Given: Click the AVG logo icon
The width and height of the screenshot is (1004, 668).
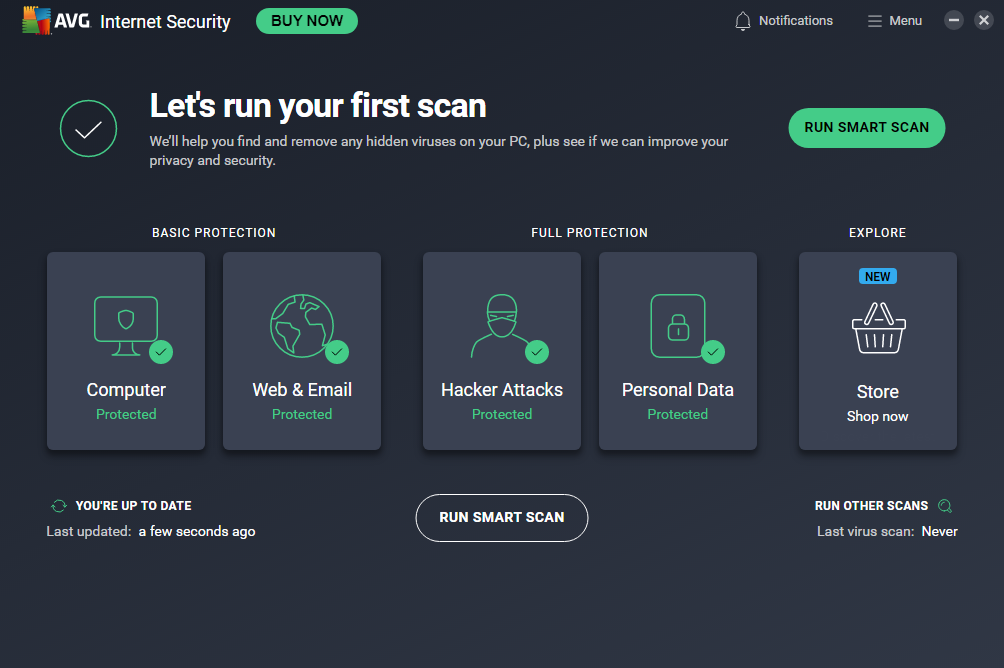Looking at the screenshot, I should pos(36,20).
